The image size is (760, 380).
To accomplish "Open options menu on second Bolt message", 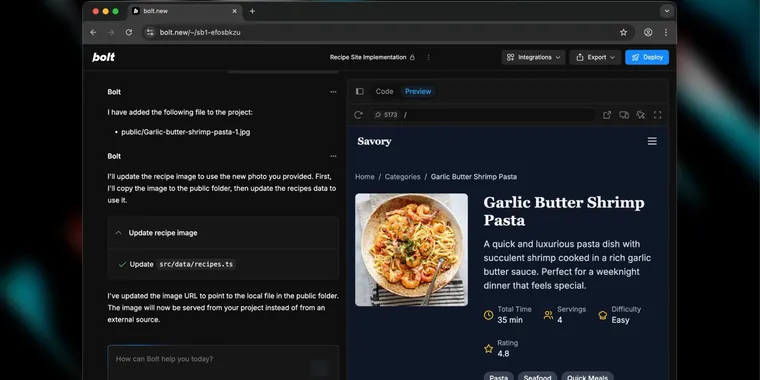I will coord(333,156).
